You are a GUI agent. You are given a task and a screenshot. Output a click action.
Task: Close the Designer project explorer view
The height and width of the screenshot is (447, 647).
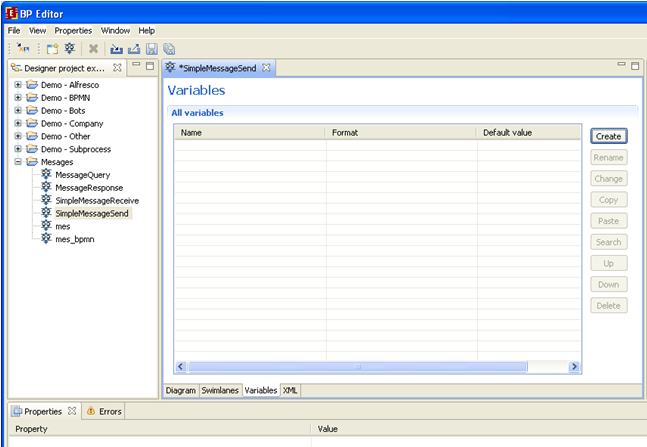117,68
